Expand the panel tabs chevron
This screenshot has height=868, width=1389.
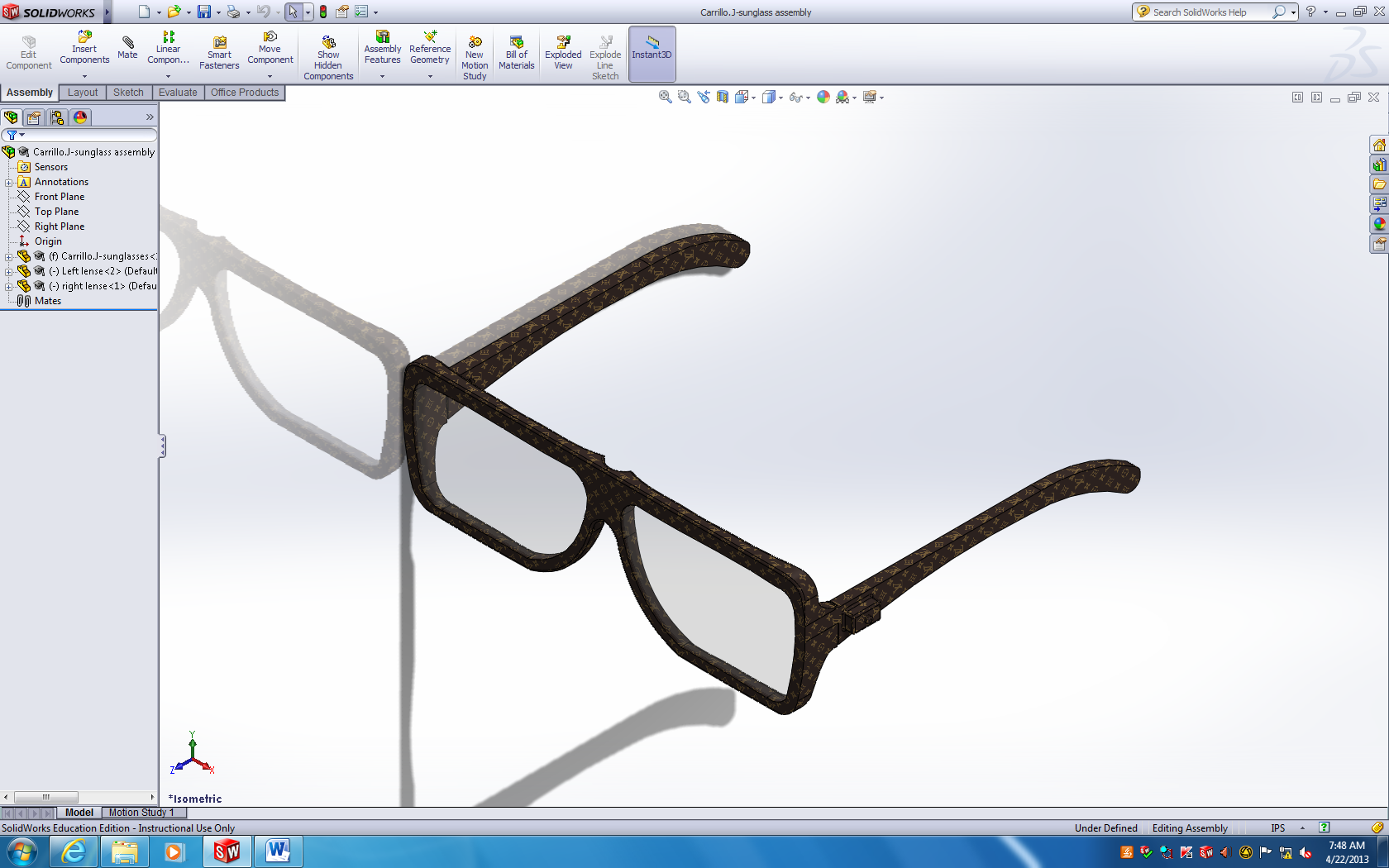point(150,117)
